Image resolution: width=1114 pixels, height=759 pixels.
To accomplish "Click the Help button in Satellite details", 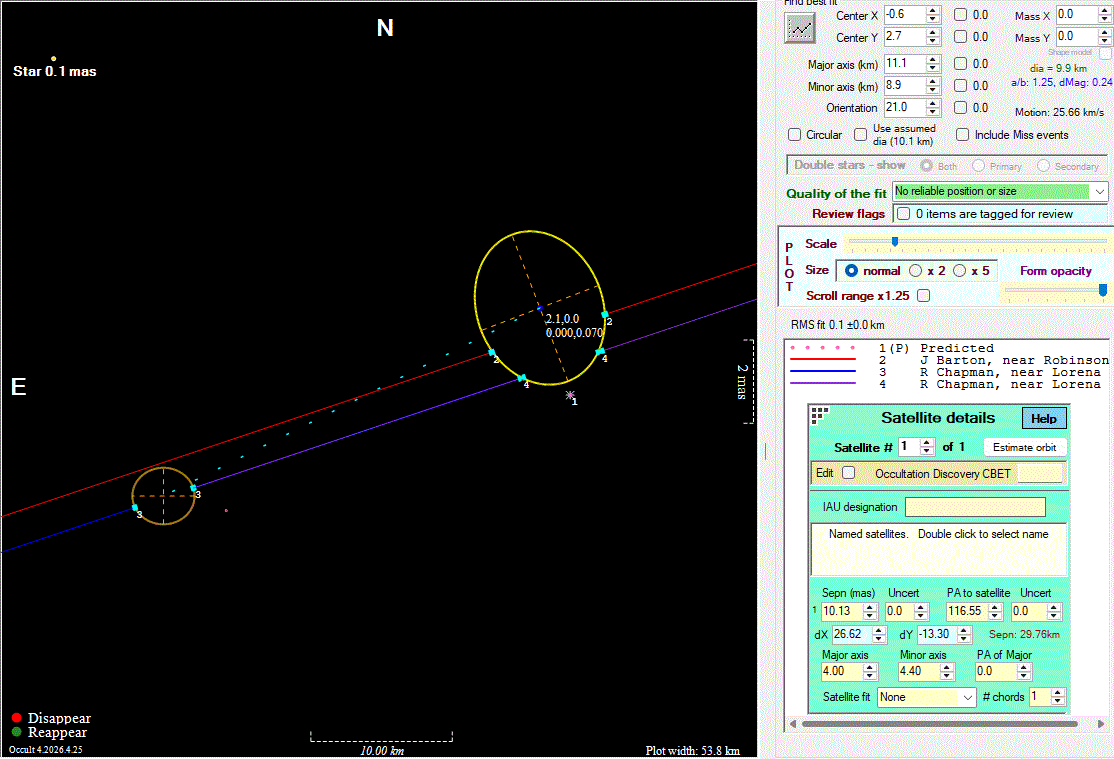I will click(1044, 418).
